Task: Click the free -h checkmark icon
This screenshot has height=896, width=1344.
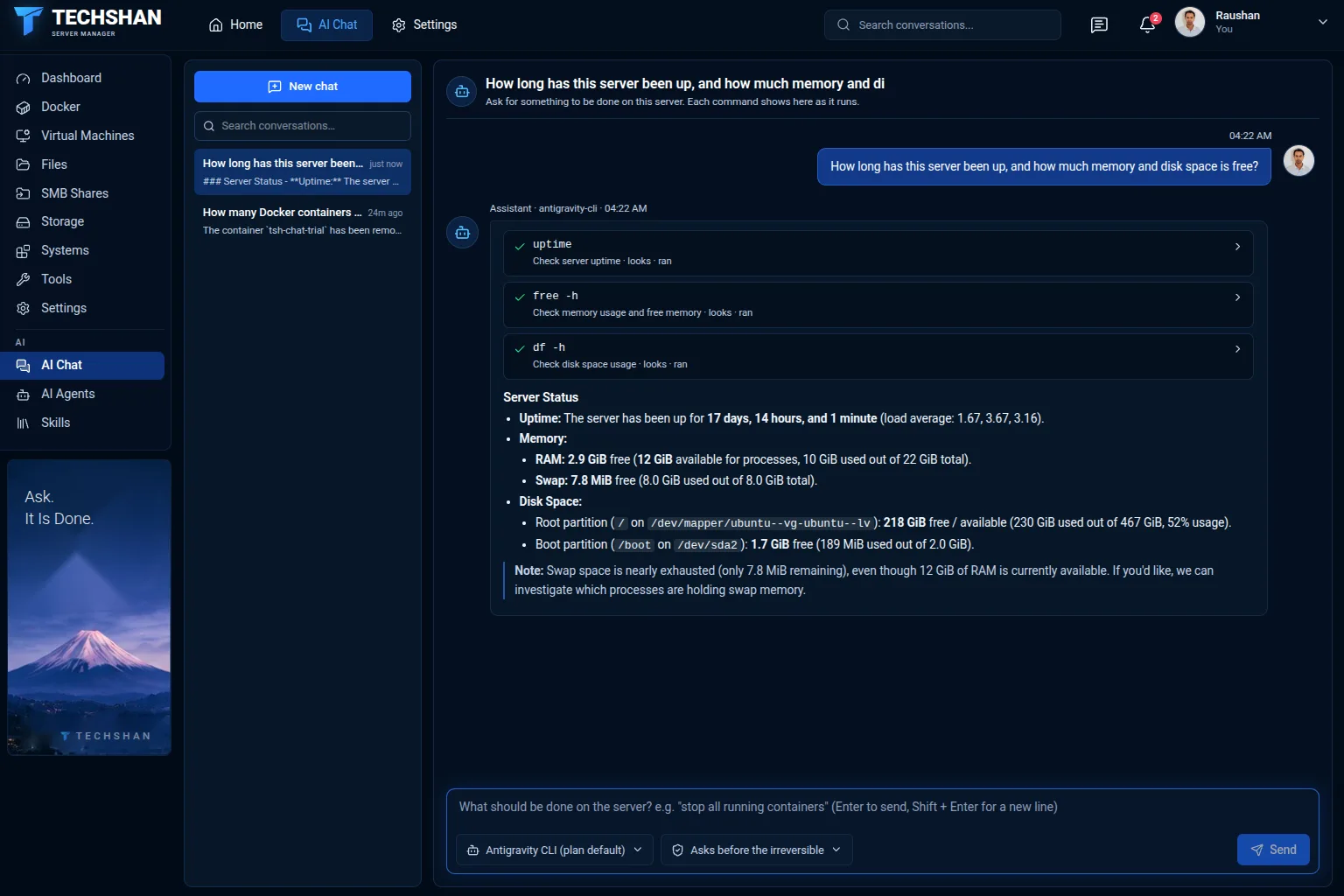Action: coord(520,297)
